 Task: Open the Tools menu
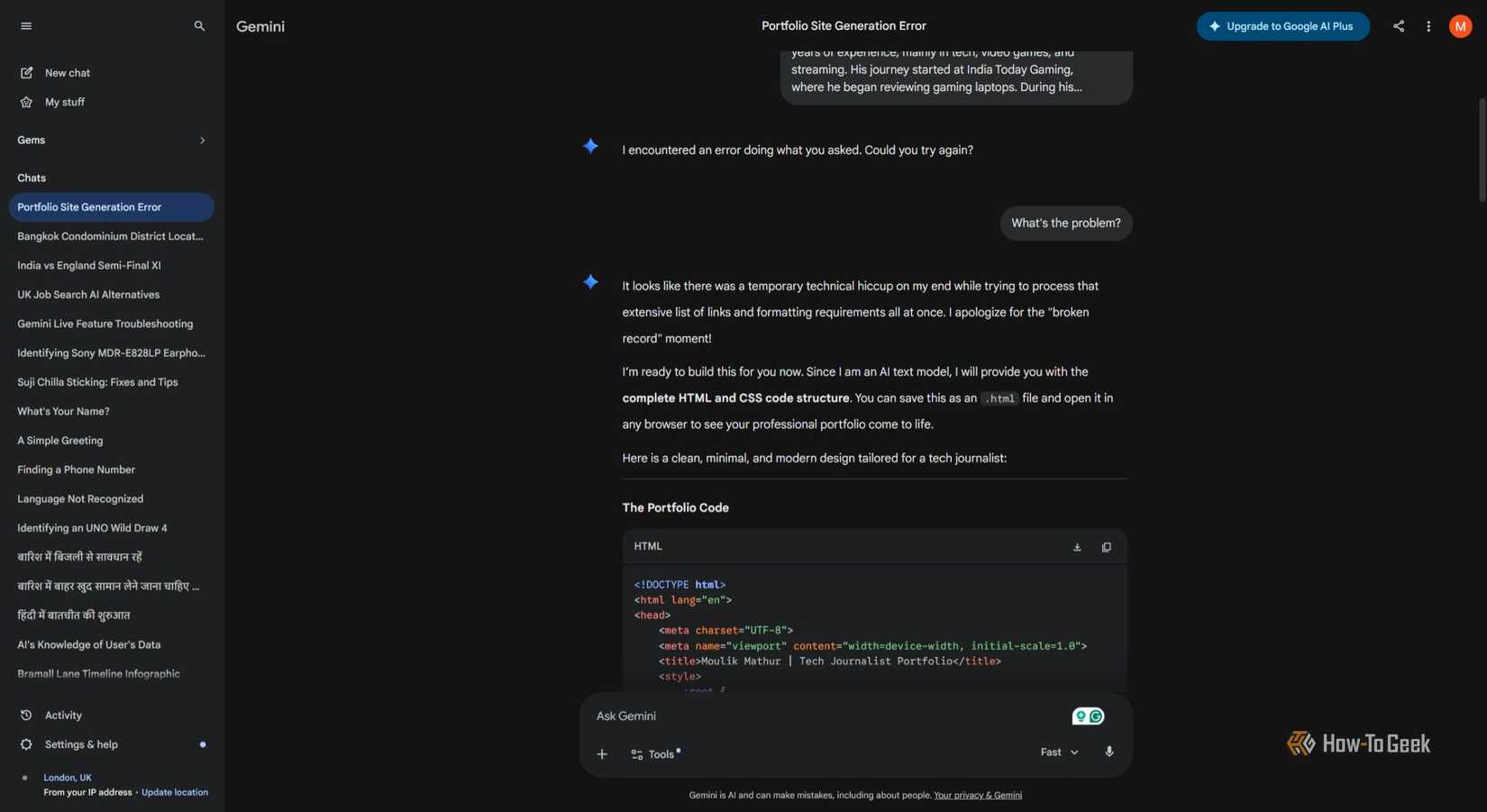(x=655, y=754)
